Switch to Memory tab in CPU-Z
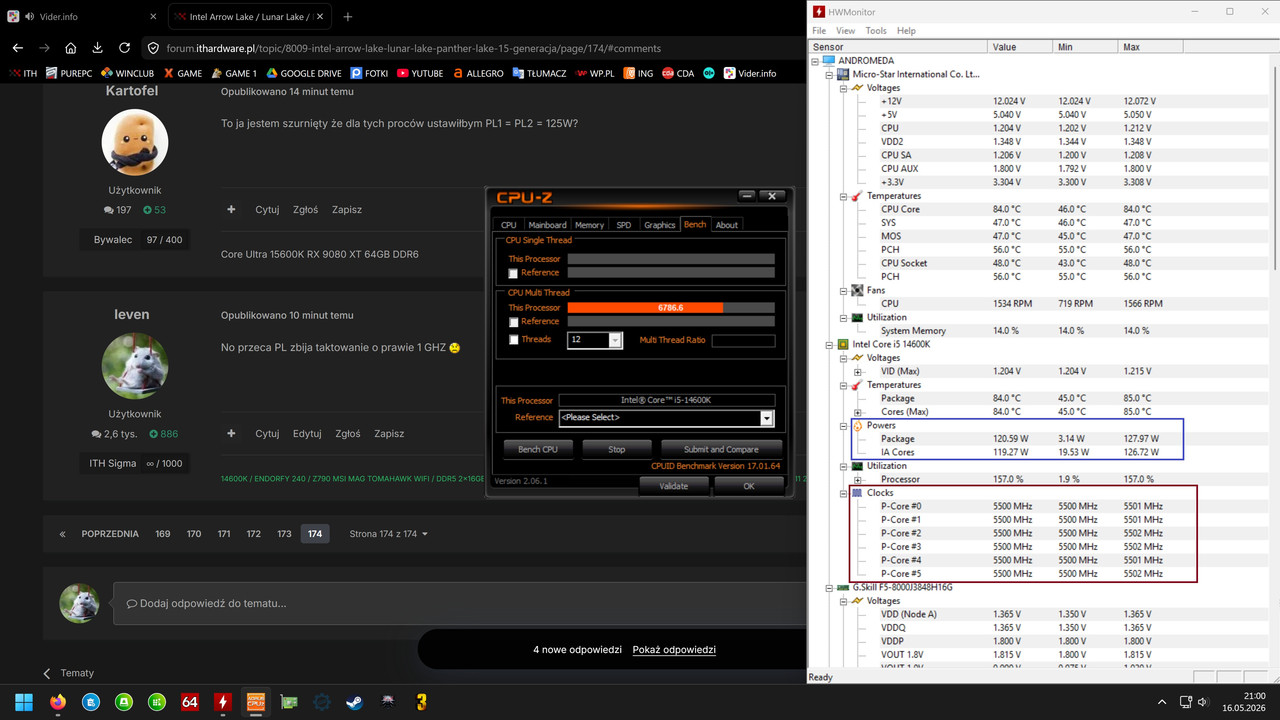 point(589,225)
